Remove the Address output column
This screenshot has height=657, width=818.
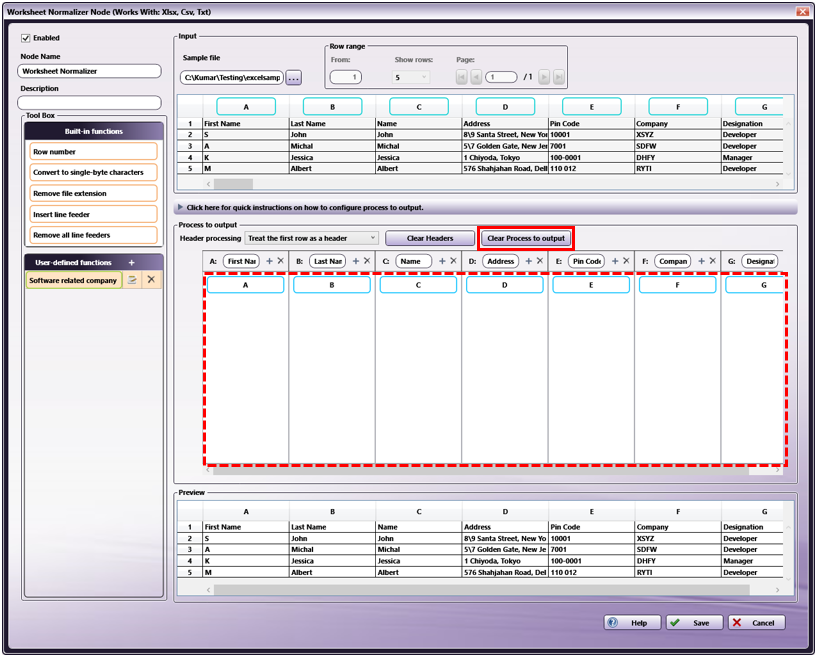tap(540, 261)
